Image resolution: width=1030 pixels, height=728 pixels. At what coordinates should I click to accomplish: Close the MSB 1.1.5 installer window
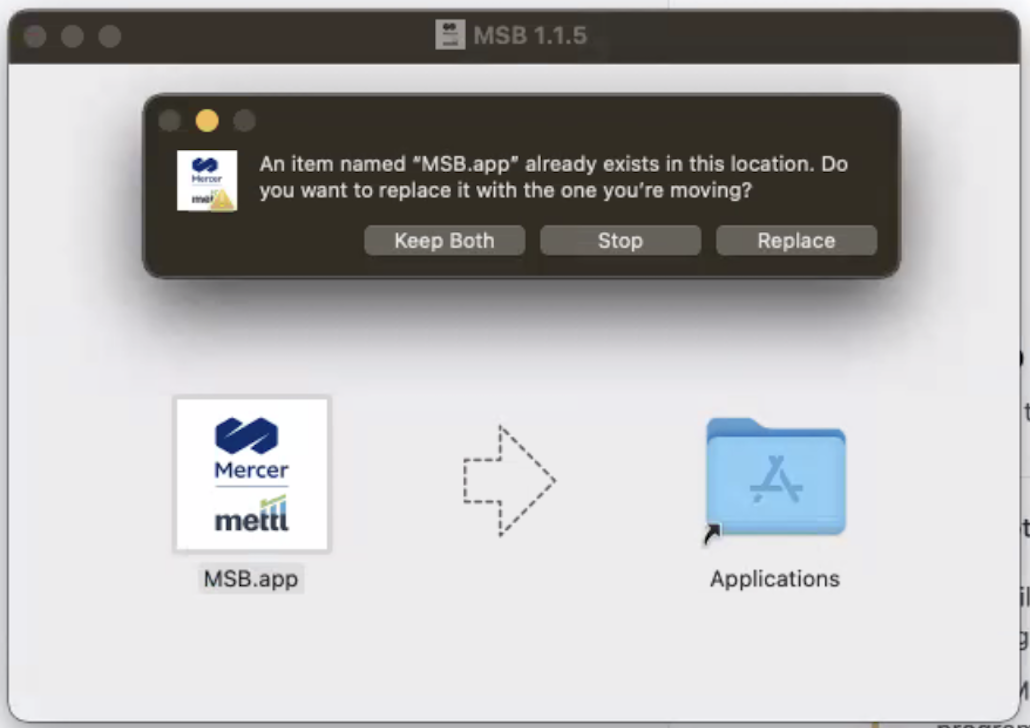(35, 37)
